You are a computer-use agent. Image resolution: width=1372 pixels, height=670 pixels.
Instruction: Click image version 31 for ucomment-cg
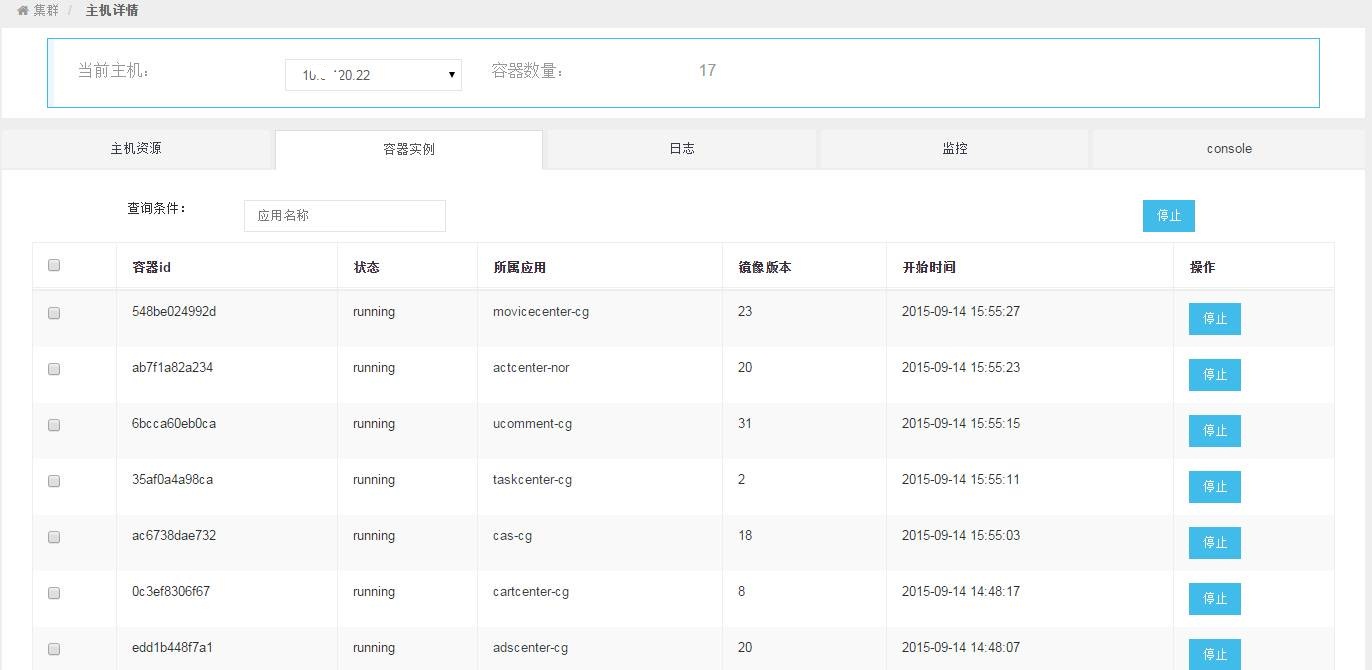745,424
